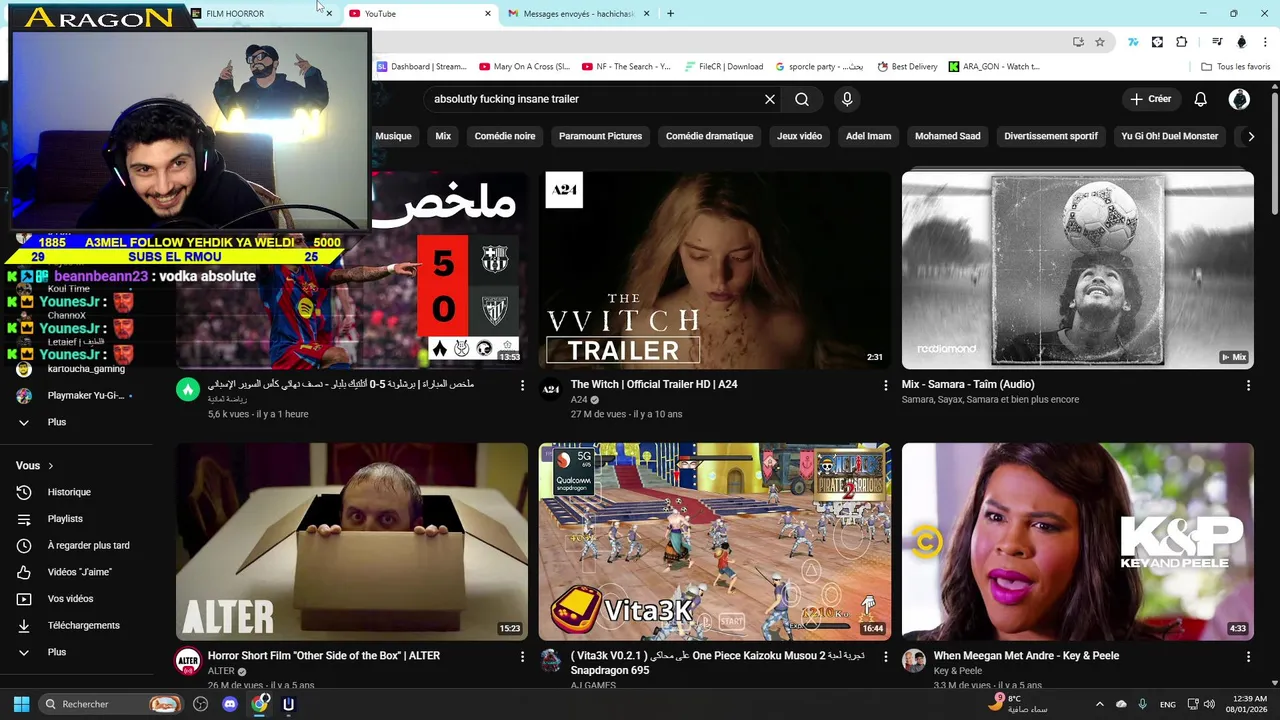Click the Windows taskbar Rechercher search box
This screenshot has height=720, width=1280.
tap(110, 704)
